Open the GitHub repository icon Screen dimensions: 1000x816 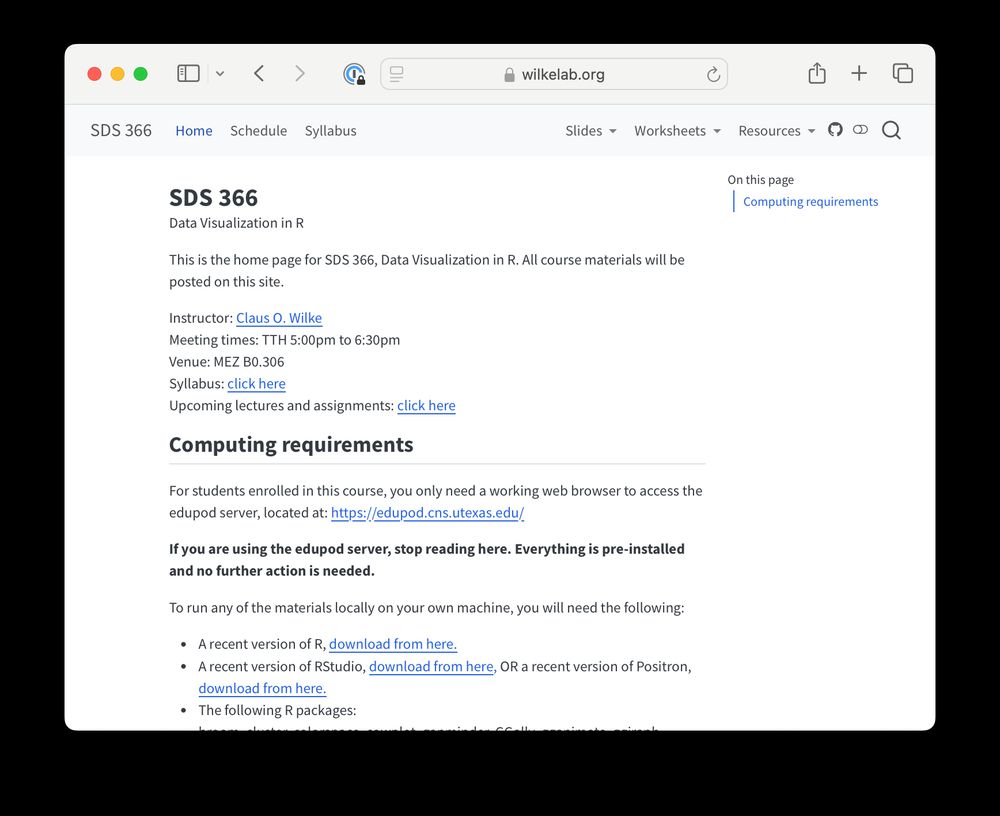point(835,130)
